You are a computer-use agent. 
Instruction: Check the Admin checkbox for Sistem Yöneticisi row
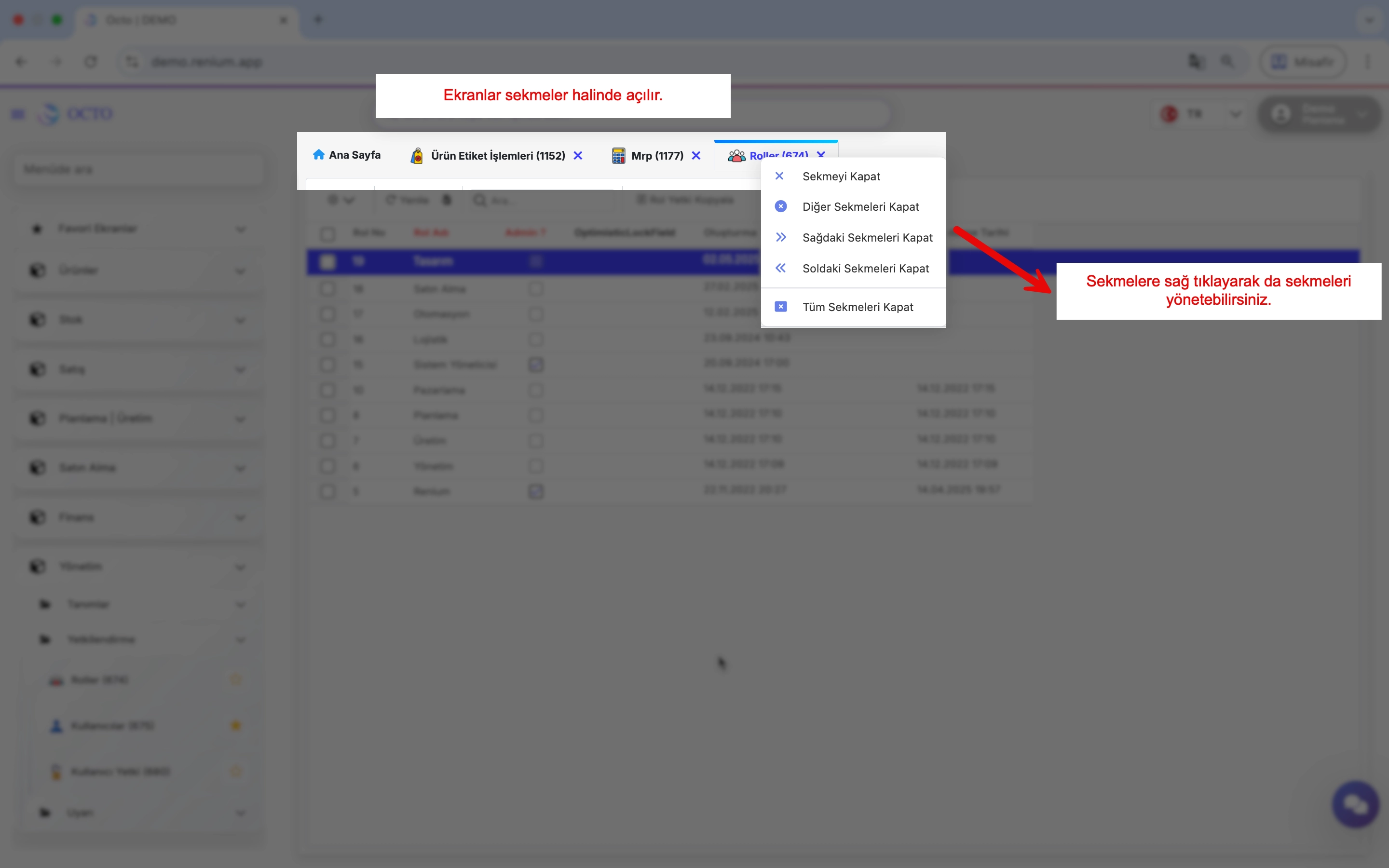[x=535, y=364]
